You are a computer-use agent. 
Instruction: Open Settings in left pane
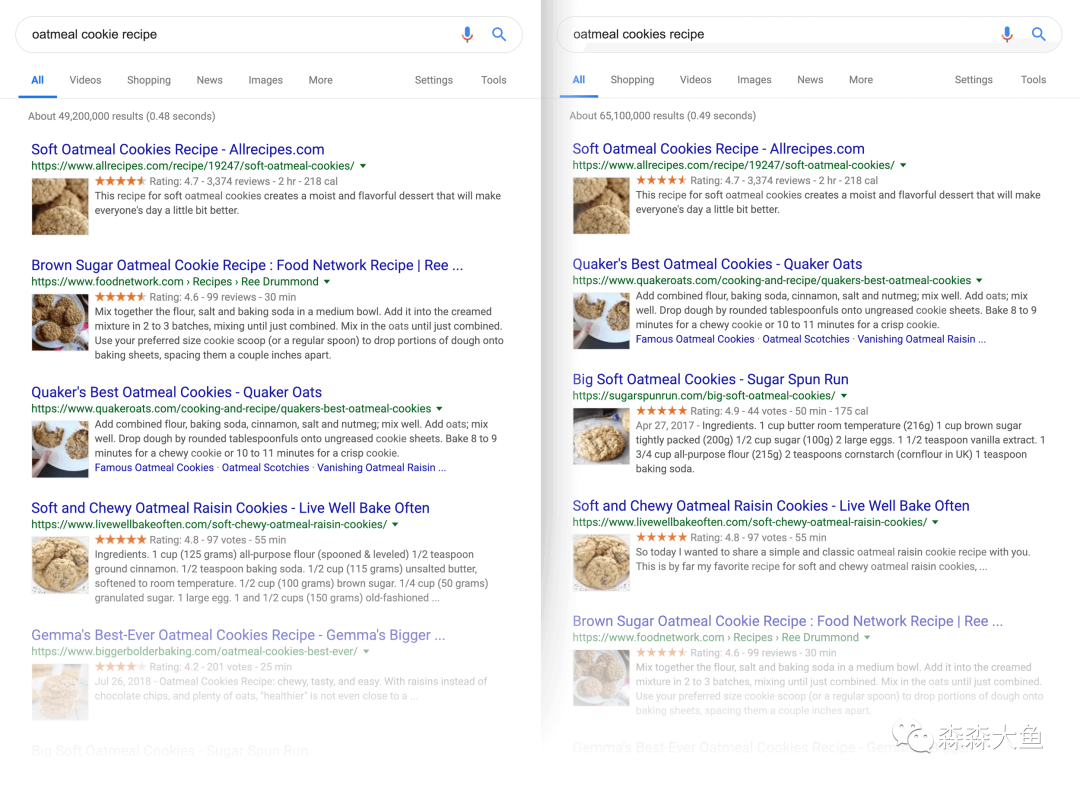point(433,80)
